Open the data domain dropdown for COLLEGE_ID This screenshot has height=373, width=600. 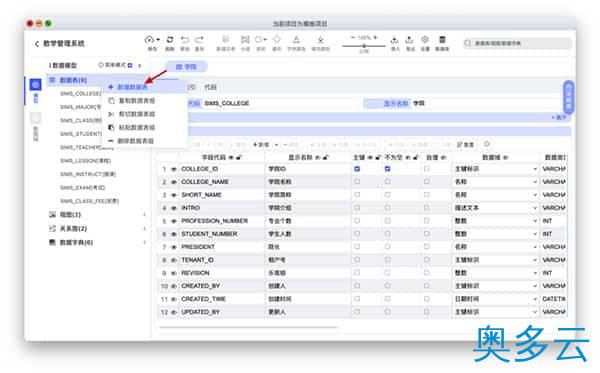coord(535,169)
